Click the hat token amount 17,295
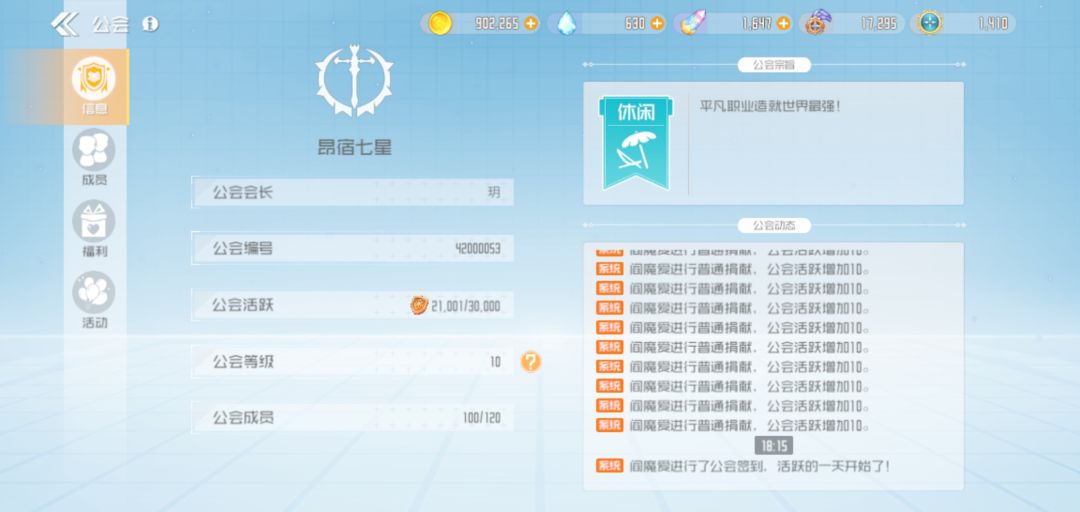 [x=879, y=23]
